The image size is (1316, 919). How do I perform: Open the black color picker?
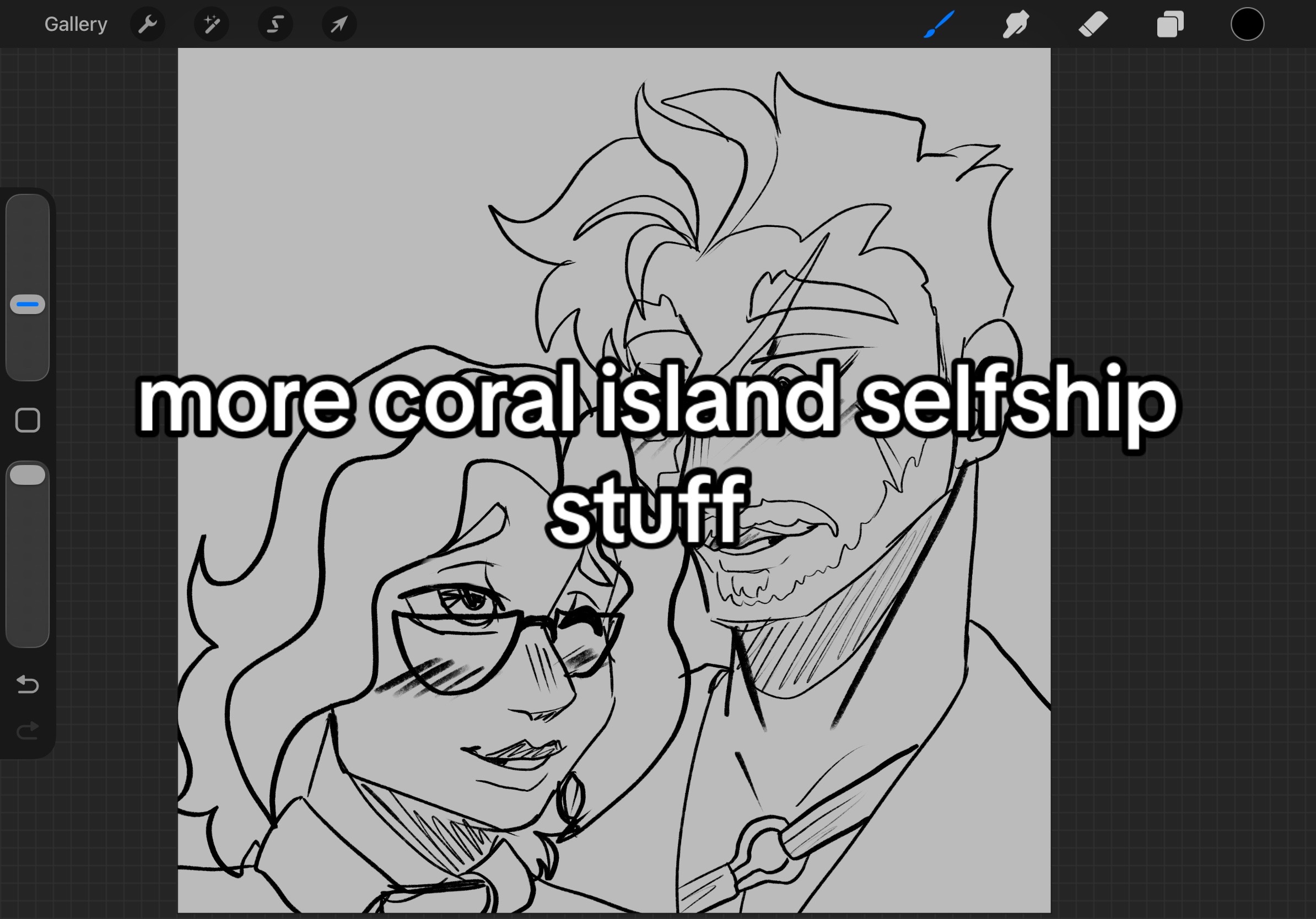click(x=1247, y=24)
